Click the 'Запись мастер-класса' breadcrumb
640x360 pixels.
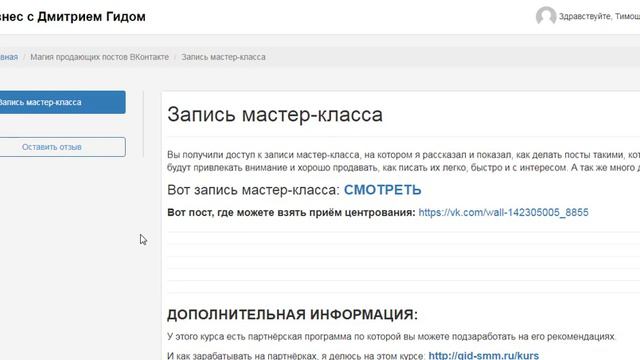(223, 57)
